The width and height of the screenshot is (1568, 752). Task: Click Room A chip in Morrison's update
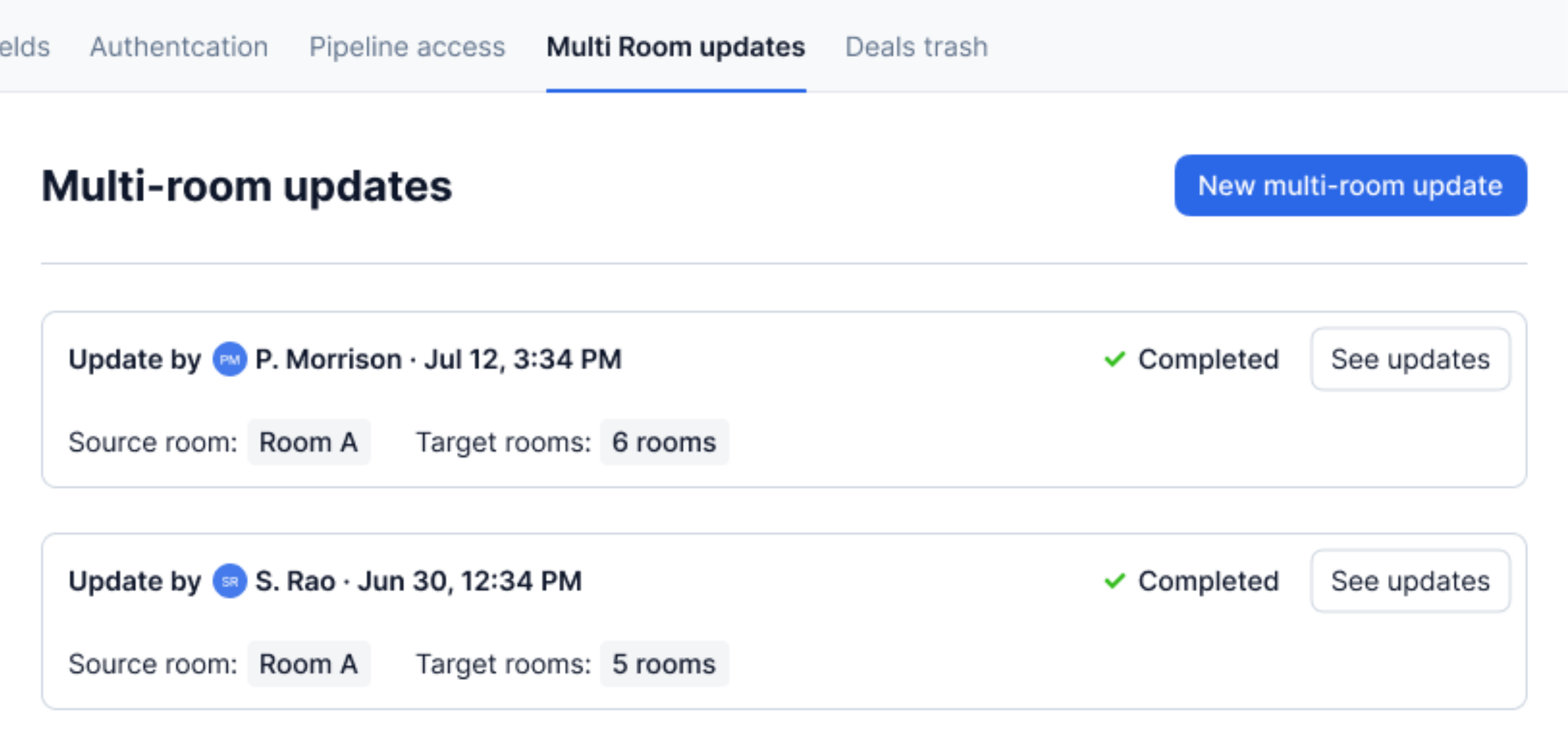pos(309,442)
